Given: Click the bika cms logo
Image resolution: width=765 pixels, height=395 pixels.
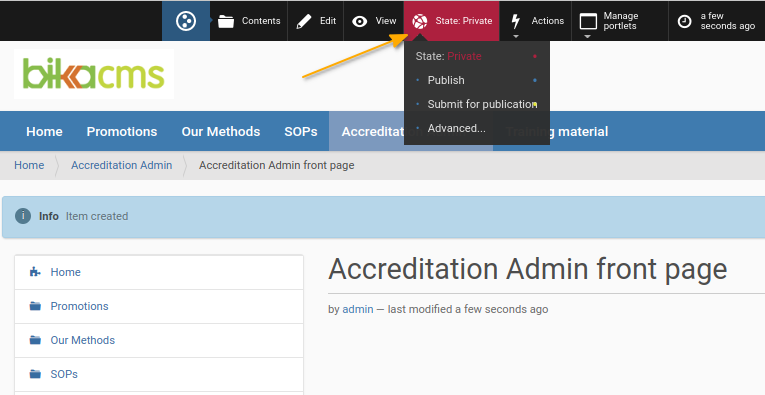Looking at the screenshot, I should point(94,74).
